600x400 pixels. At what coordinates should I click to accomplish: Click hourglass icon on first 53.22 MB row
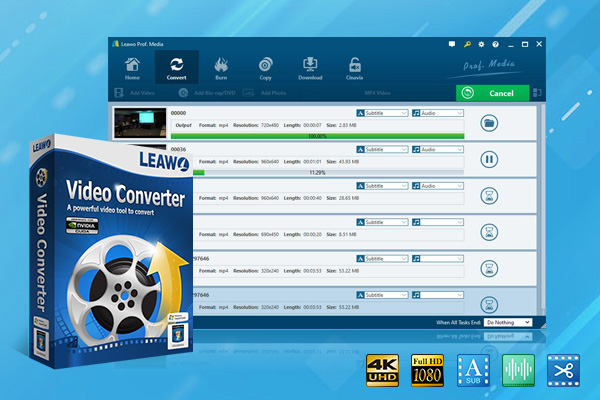point(489,268)
